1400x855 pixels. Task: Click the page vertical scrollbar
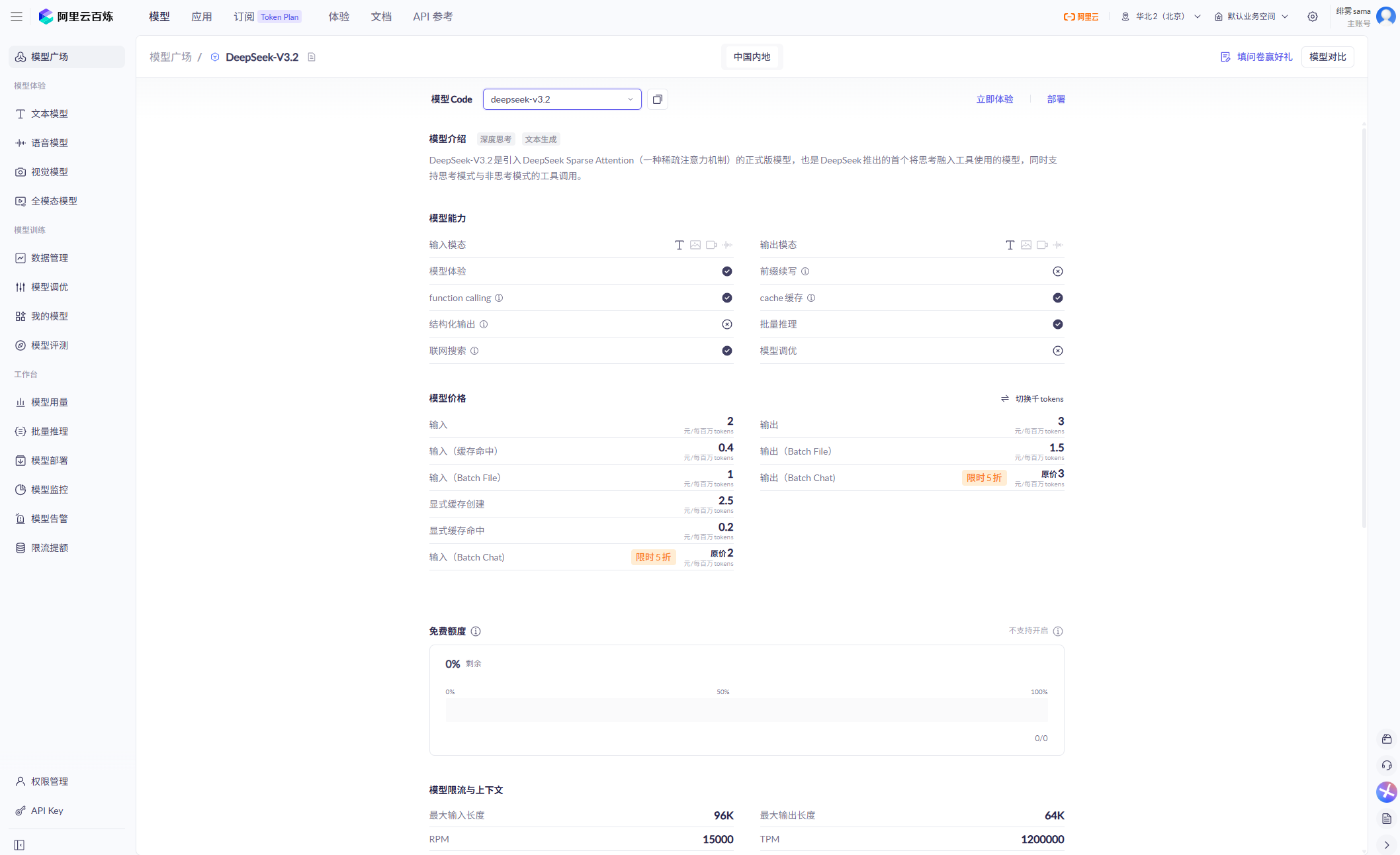coord(1364,328)
